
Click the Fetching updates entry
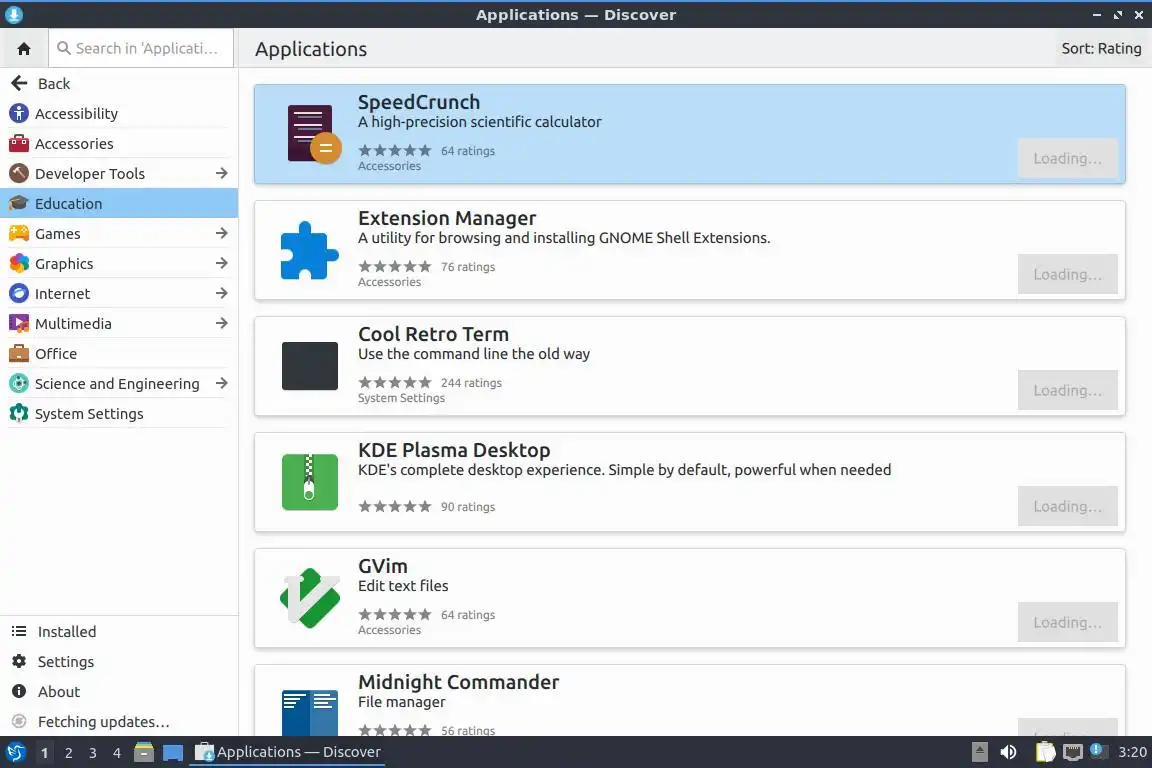119,722
